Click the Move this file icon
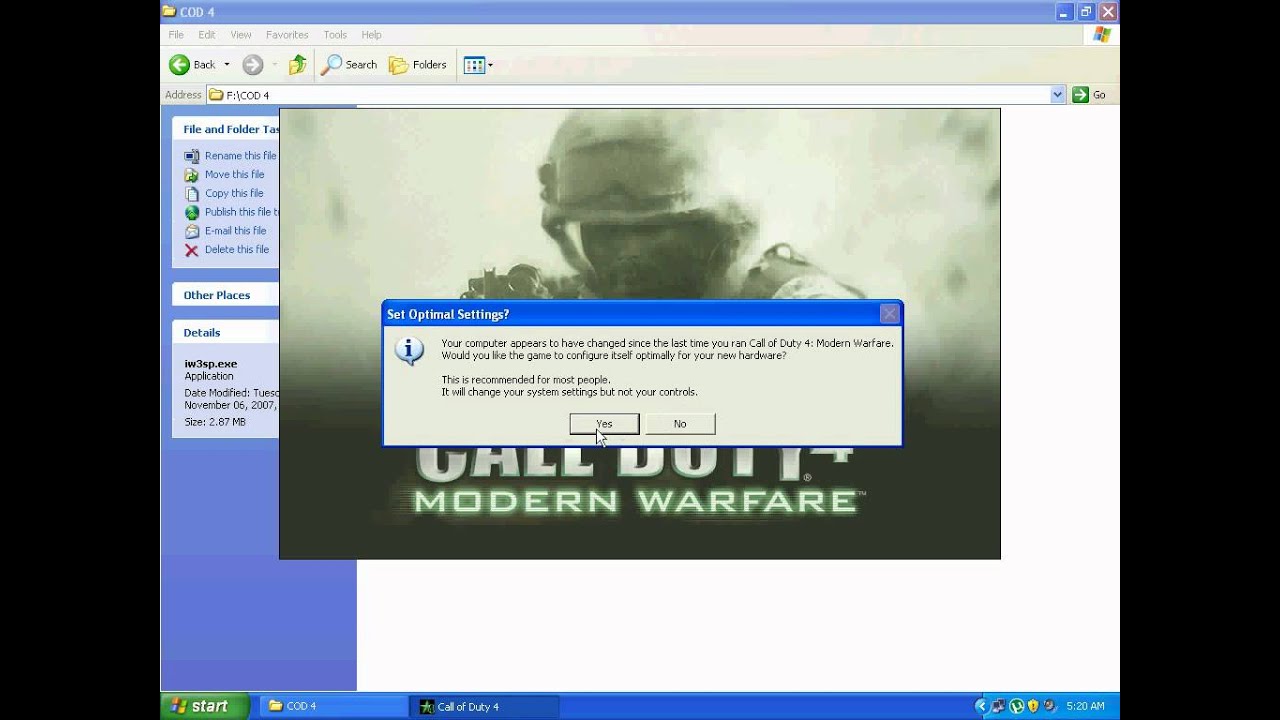Image resolution: width=1280 pixels, height=720 pixels. pyautogui.click(x=192, y=175)
